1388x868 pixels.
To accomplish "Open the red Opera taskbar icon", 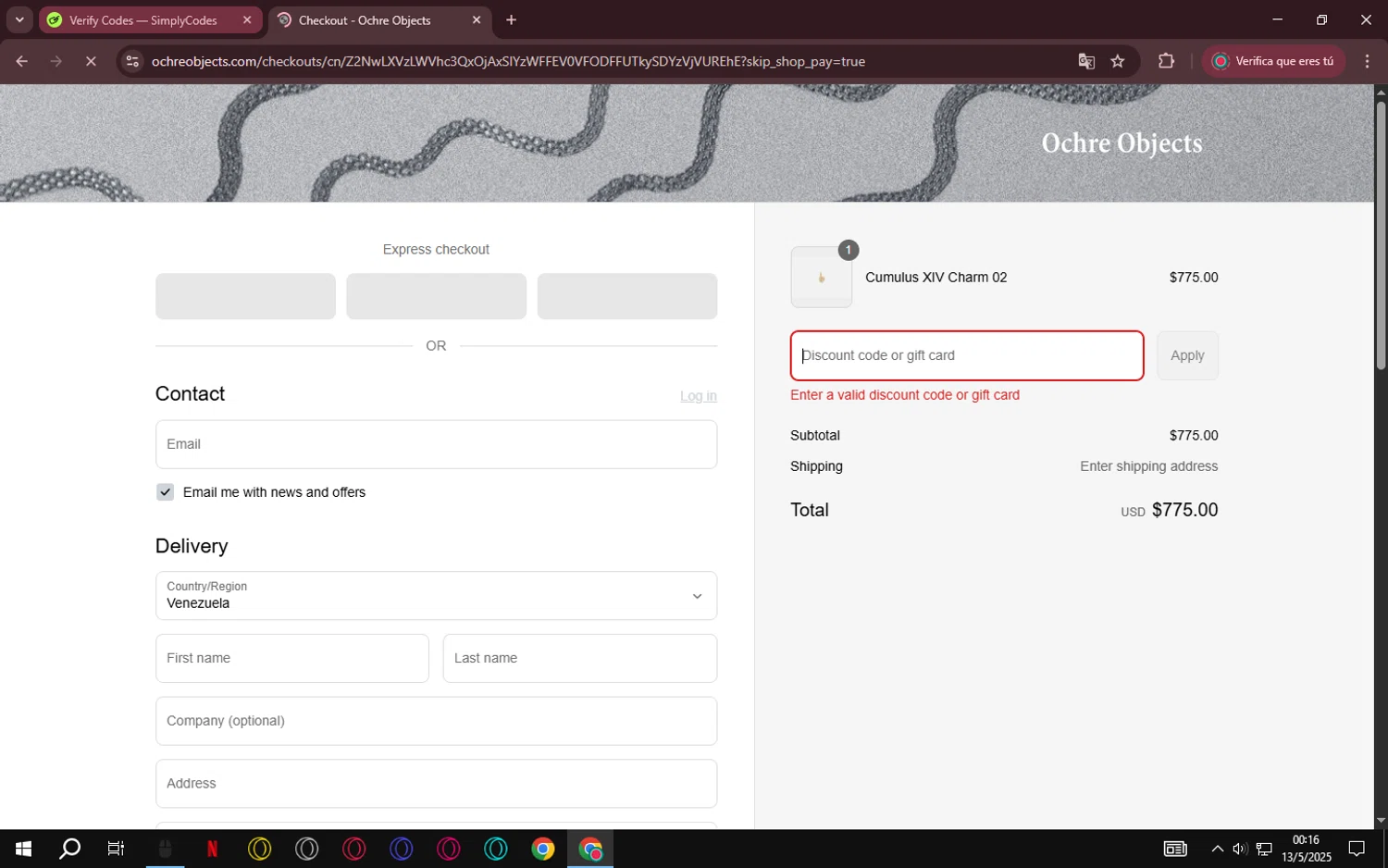I will click(353, 849).
